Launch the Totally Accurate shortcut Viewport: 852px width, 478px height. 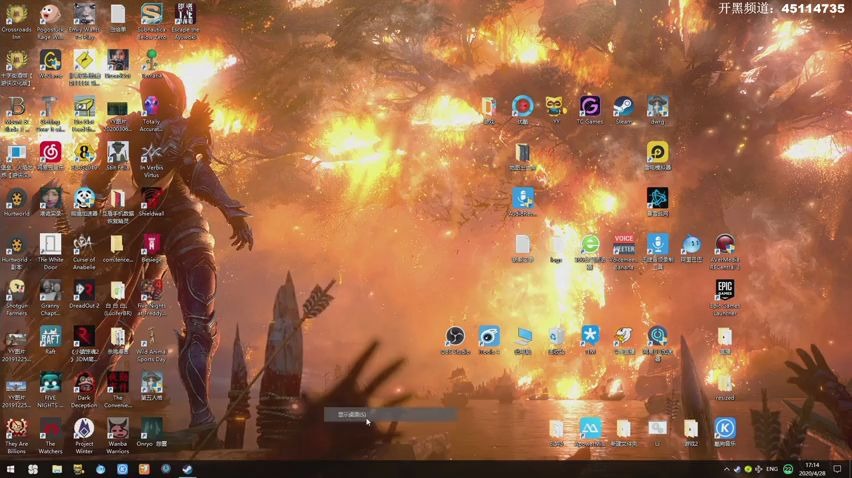152,113
